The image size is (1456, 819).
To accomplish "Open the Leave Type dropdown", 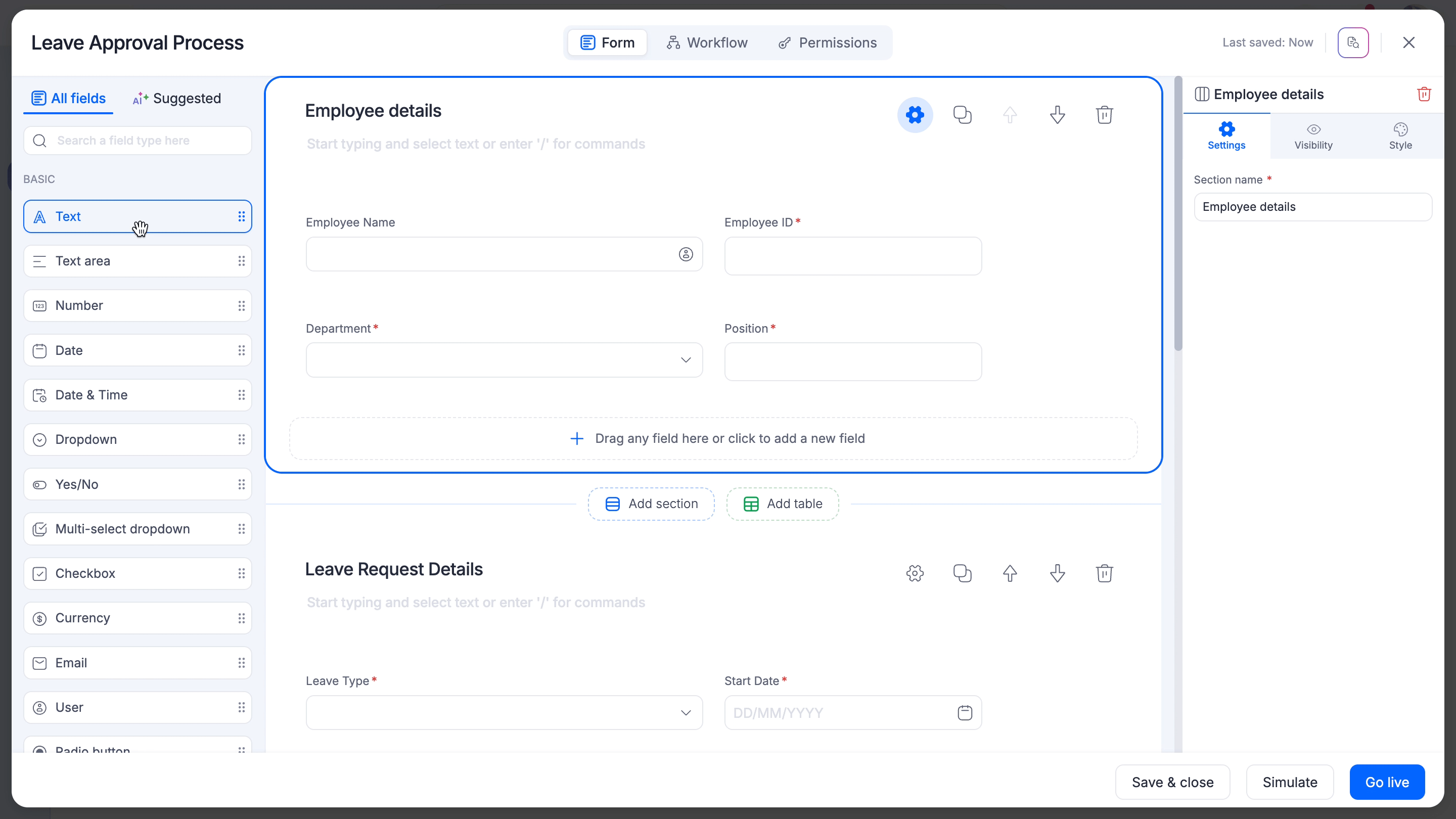I will tap(504, 713).
